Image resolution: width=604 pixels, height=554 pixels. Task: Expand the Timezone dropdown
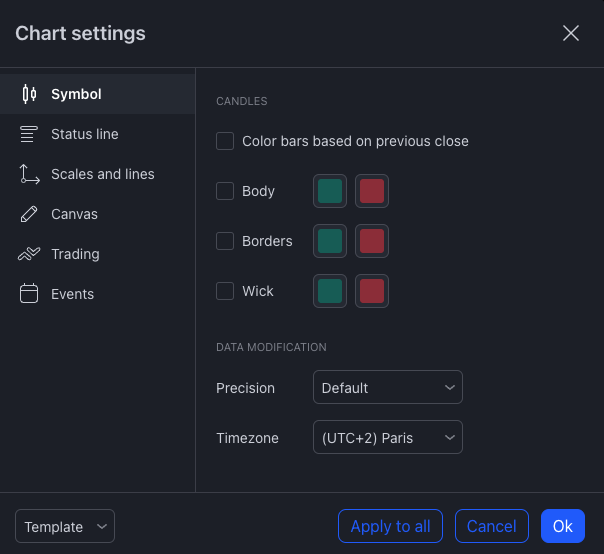pos(387,437)
